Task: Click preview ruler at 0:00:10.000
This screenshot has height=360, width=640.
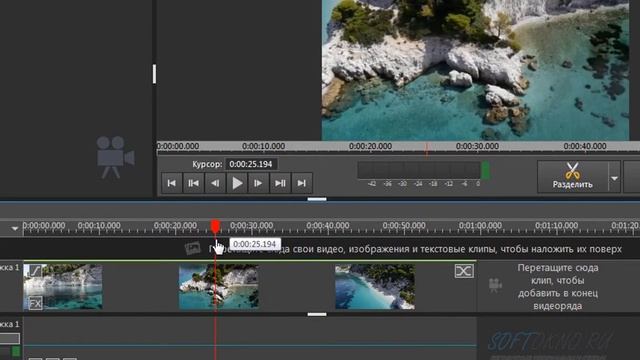Action: click(x=263, y=146)
